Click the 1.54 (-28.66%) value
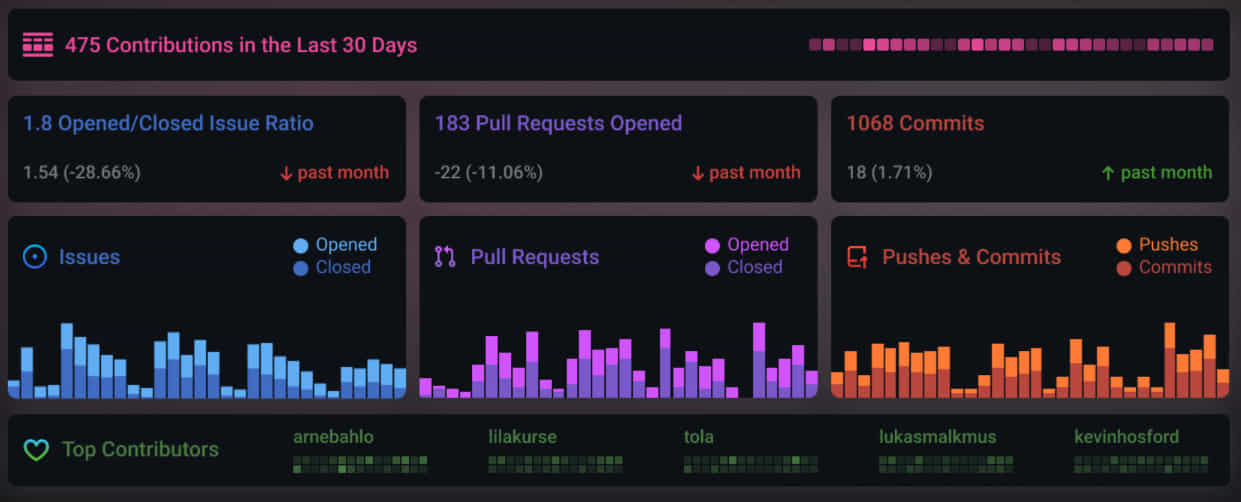This screenshot has width=1241, height=502. 82,173
